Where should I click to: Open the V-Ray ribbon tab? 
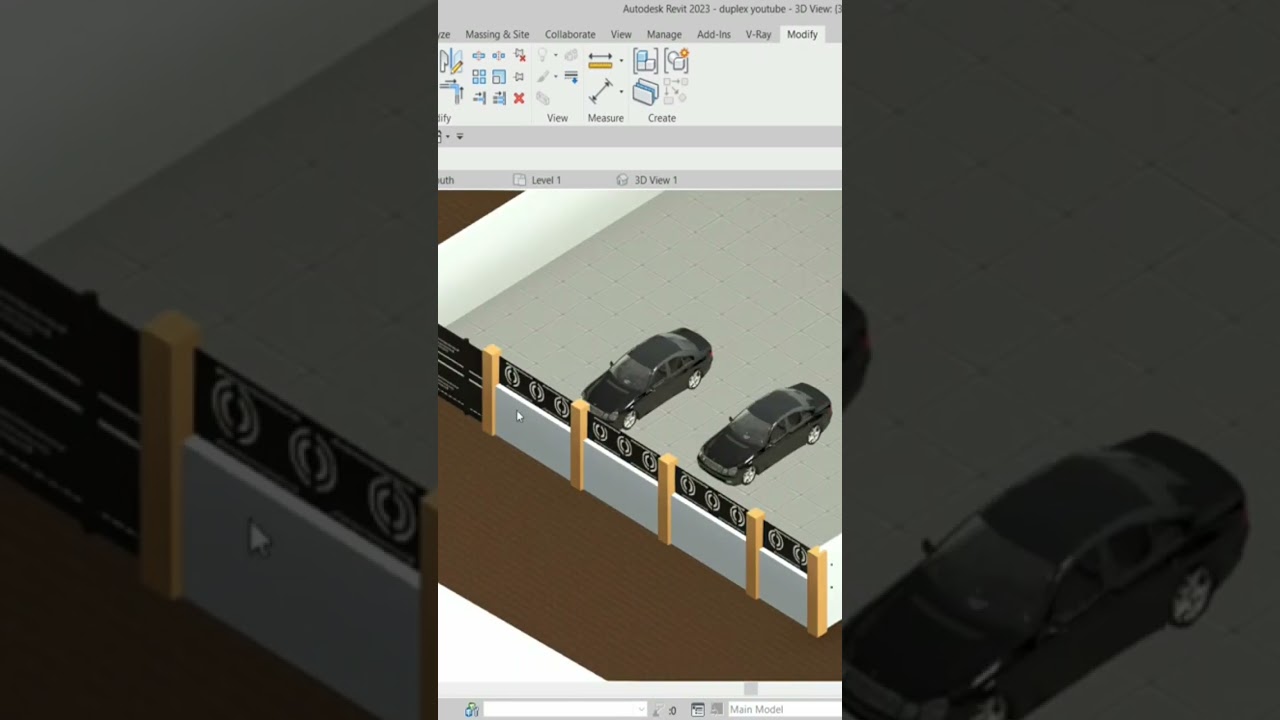click(758, 34)
